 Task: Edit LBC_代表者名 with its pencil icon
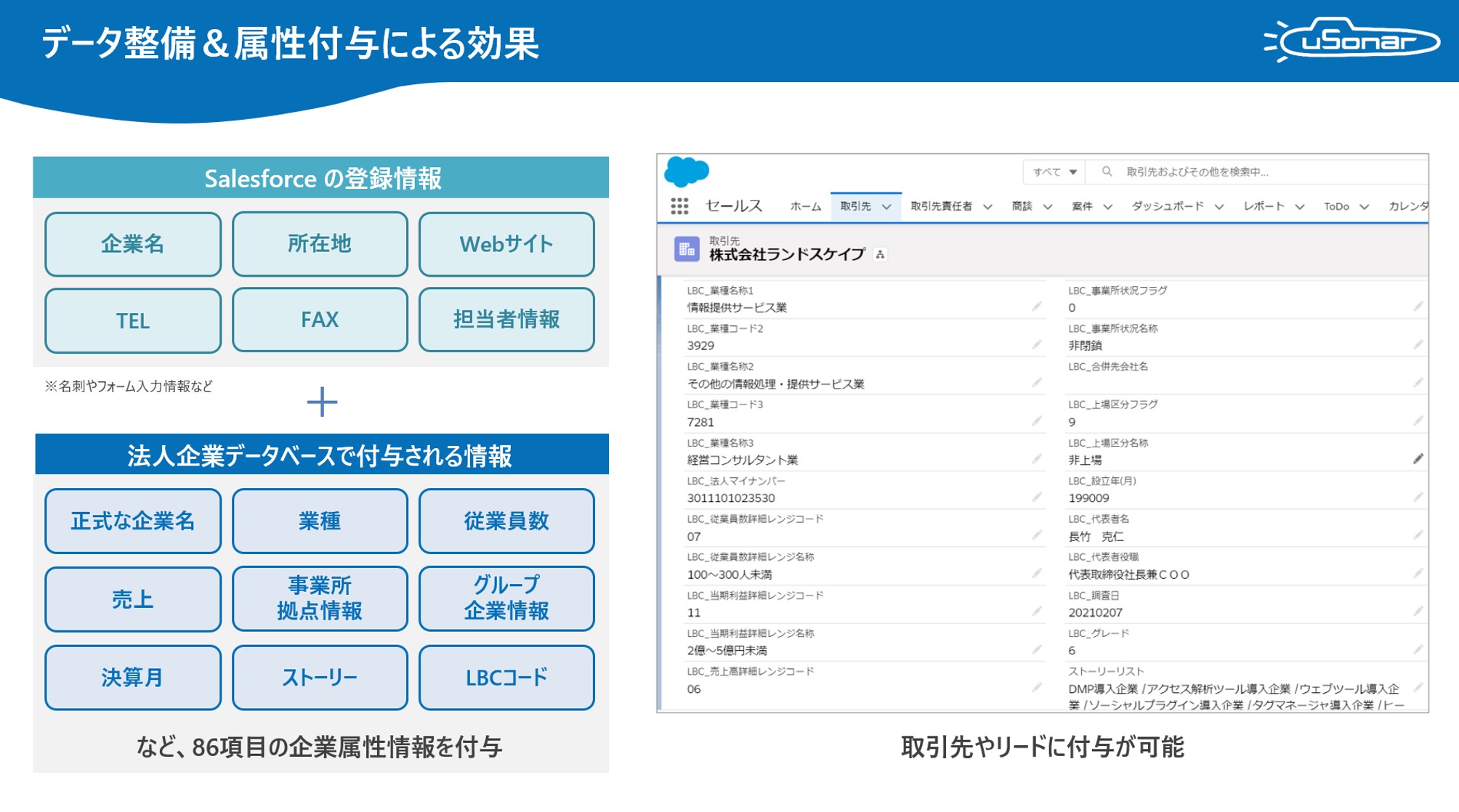click(1418, 535)
